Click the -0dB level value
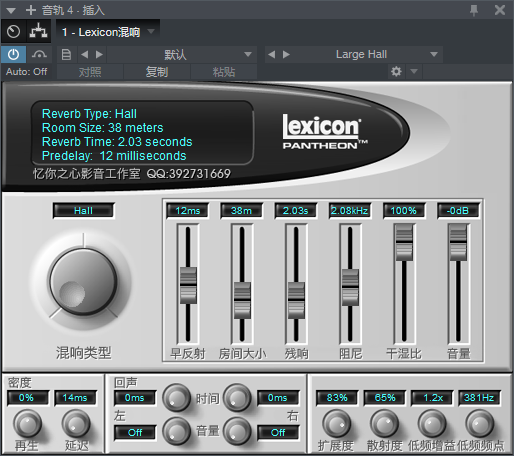Image resolution: width=514 pixels, height=456 pixels. click(x=458, y=211)
